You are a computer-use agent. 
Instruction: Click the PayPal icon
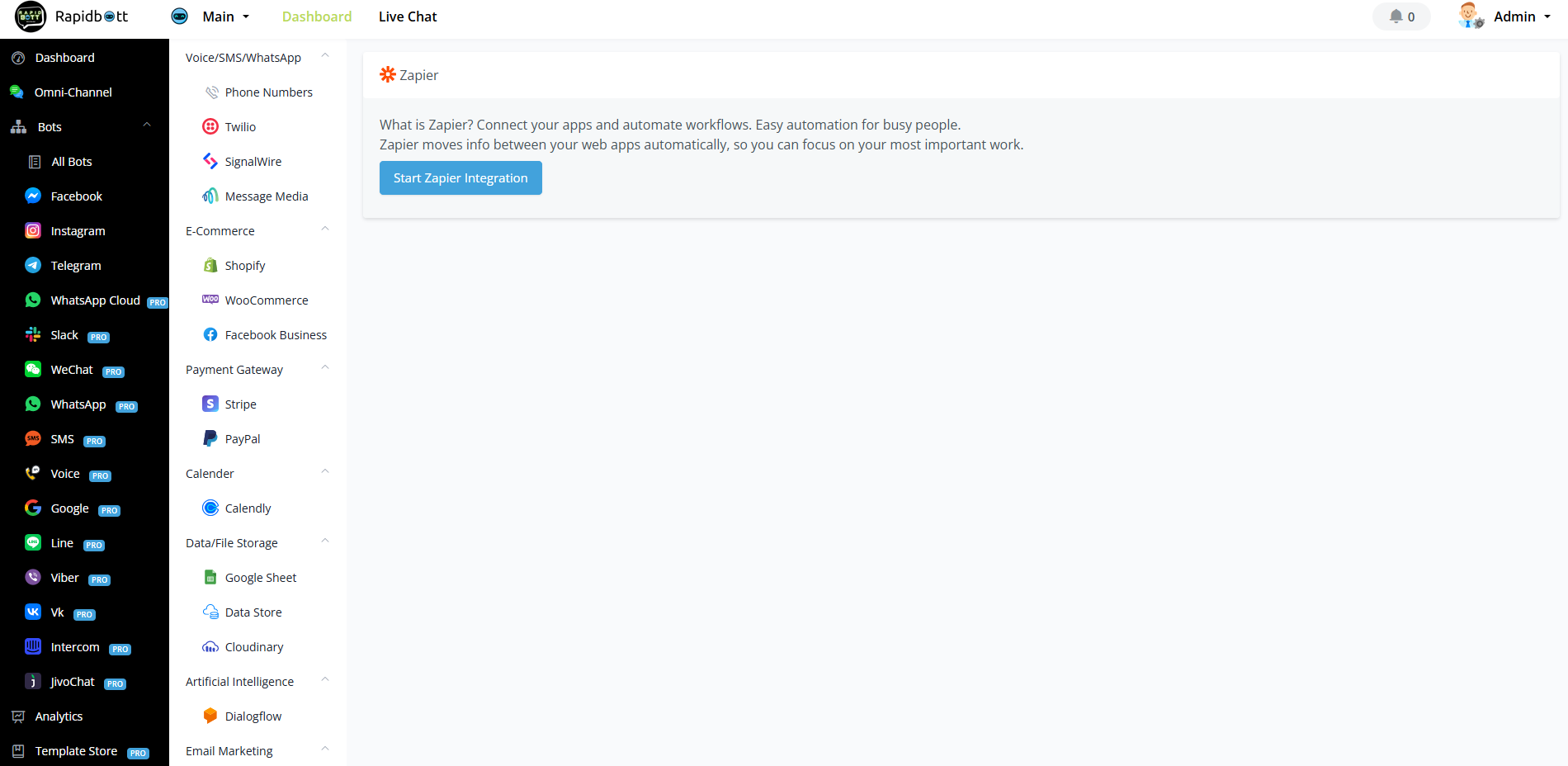coord(210,438)
